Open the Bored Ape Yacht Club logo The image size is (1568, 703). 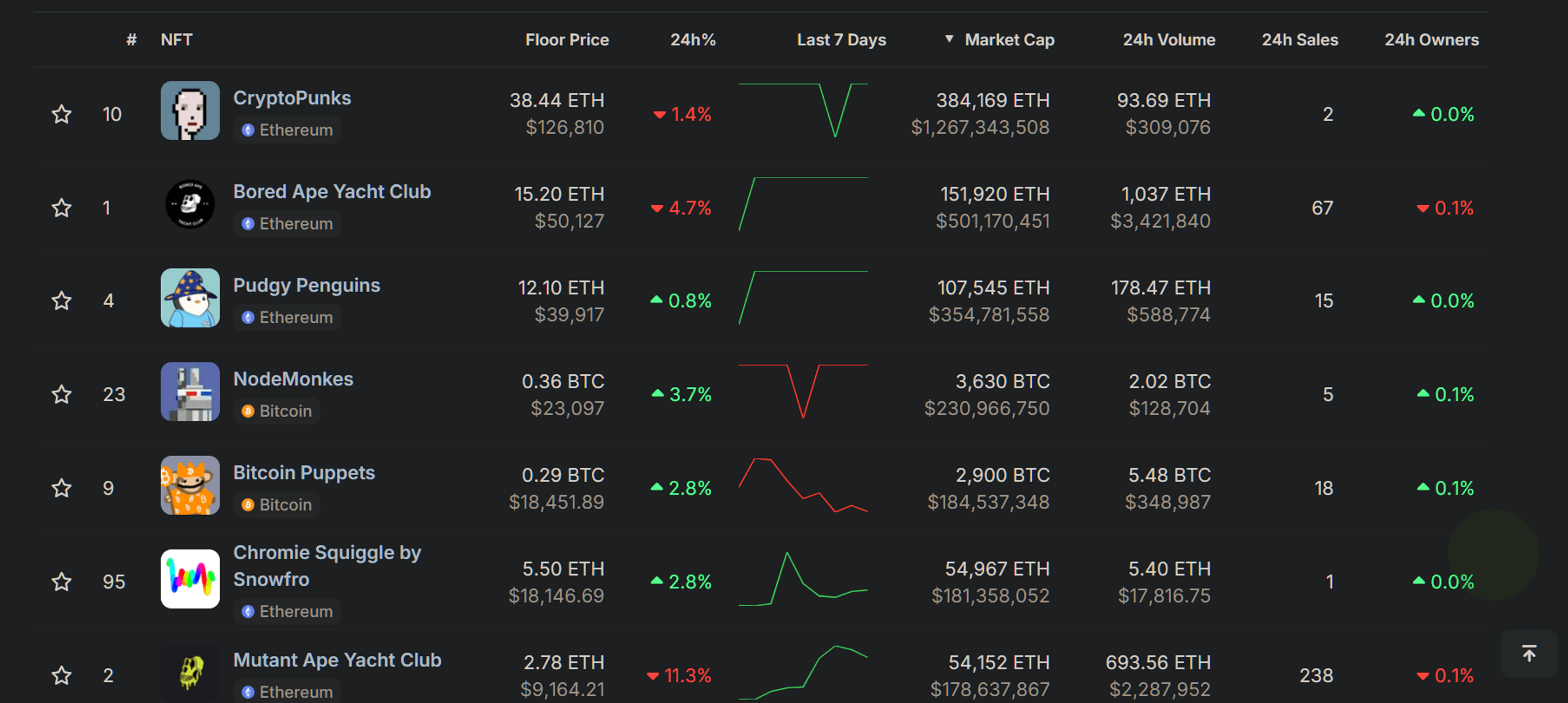click(190, 204)
